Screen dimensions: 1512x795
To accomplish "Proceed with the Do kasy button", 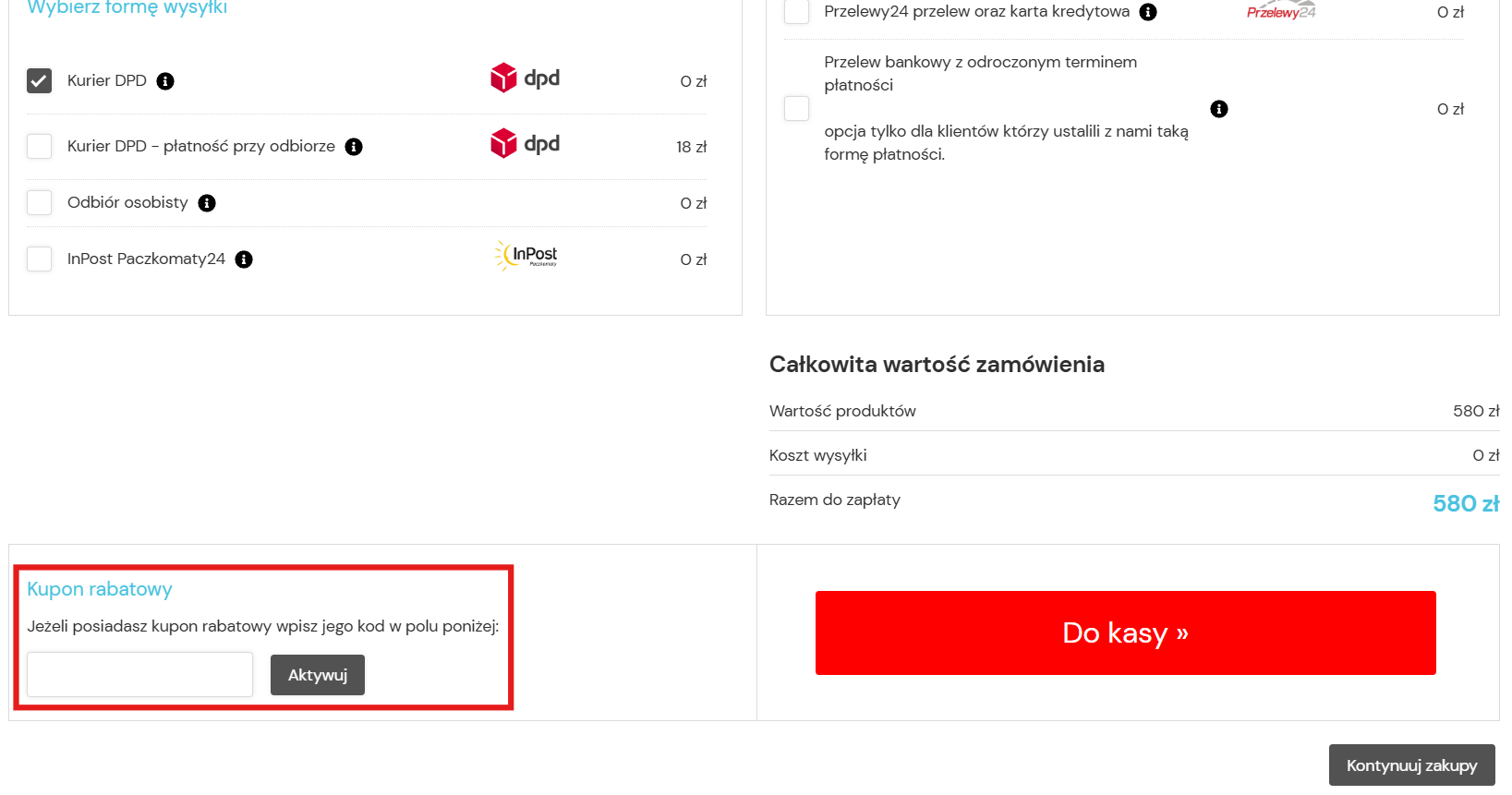I will [x=1125, y=633].
